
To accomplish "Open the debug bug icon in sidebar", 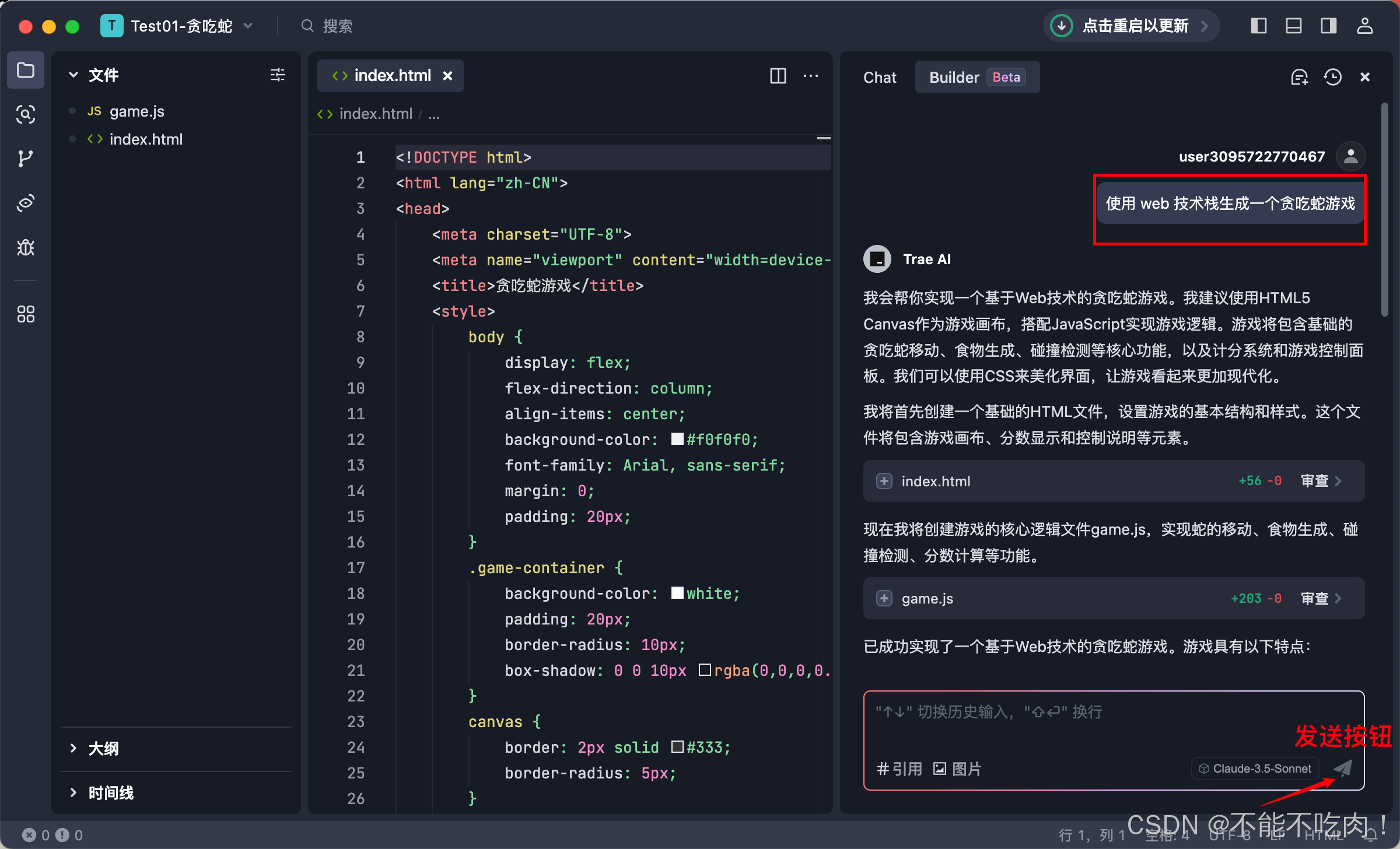I will click(25, 248).
